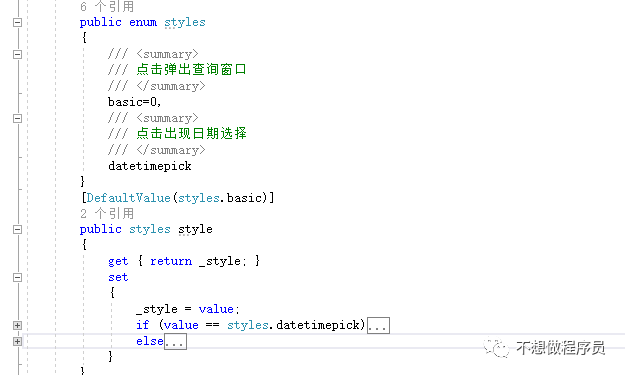This screenshot has height=375, width=625.
Task: Collapse summary comment above datetimepick
Action: point(17,118)
